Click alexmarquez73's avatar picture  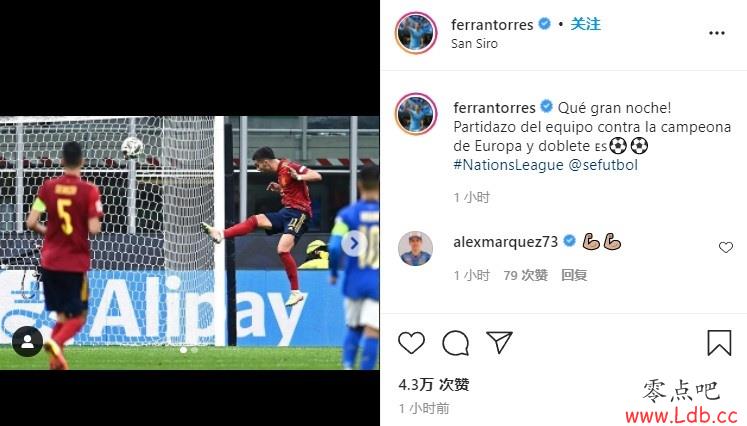coord(415,248)
